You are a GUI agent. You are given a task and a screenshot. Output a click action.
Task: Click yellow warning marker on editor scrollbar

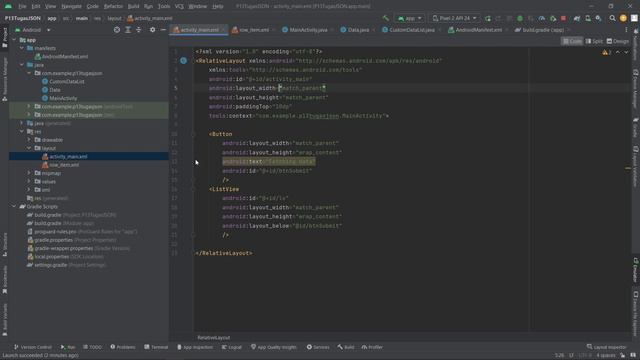coord(628,168)
